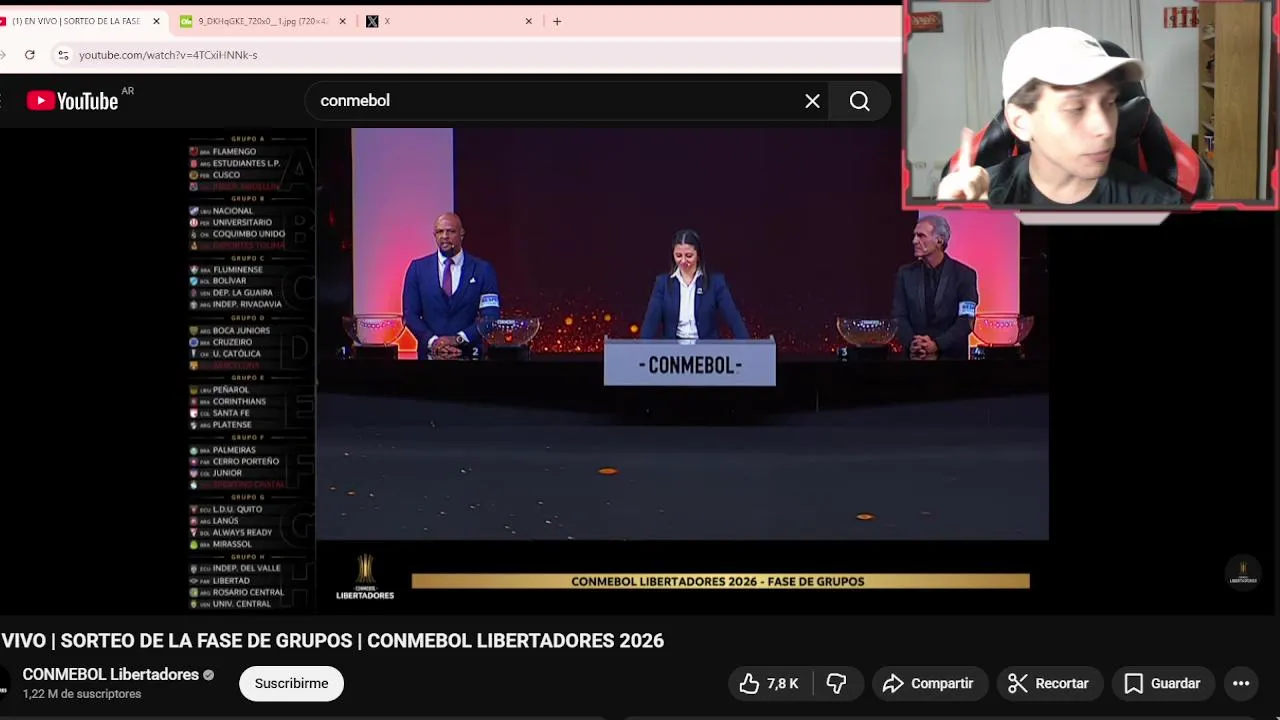The width and height of the screenshot is (1280, 720).
Task: Click the Libertadores watermark in the video corner
Action: point(1243,572)
